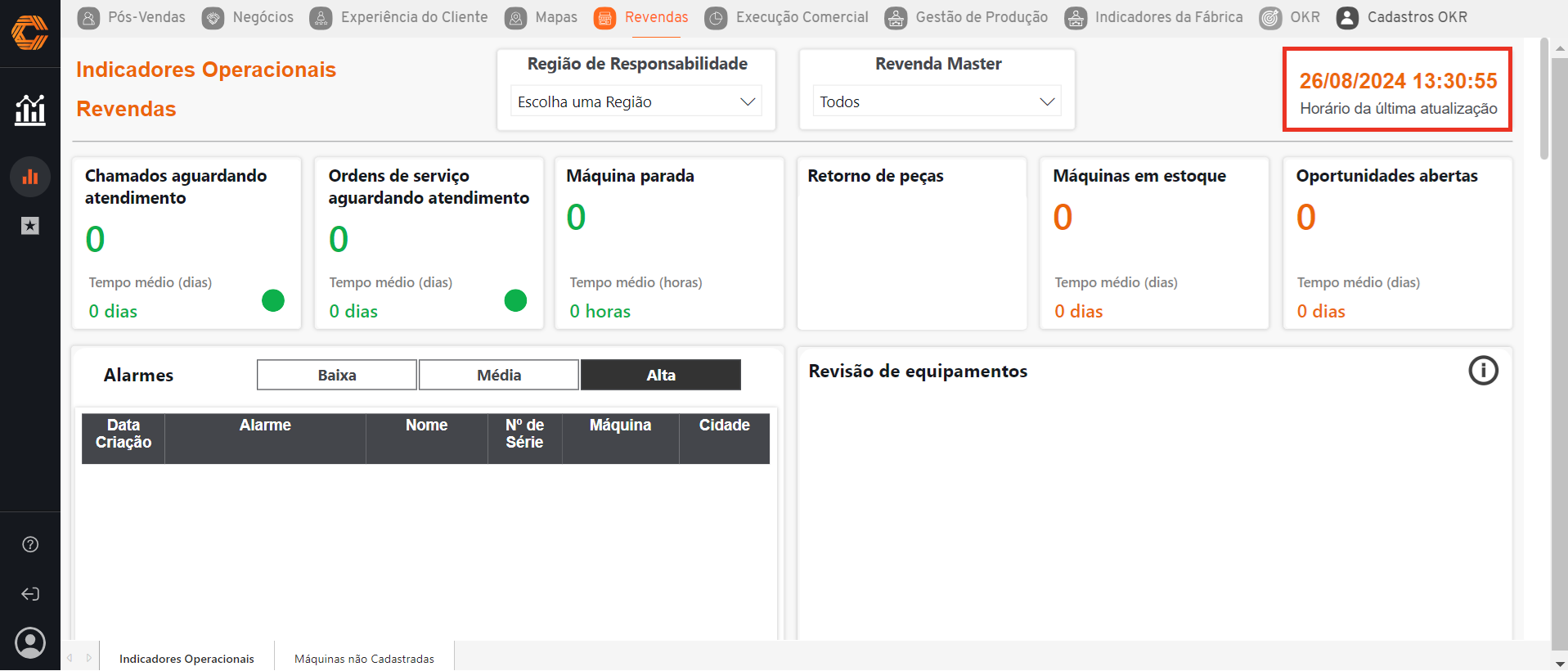Open the line chart indicators sidebar icon

pos(30,109)
